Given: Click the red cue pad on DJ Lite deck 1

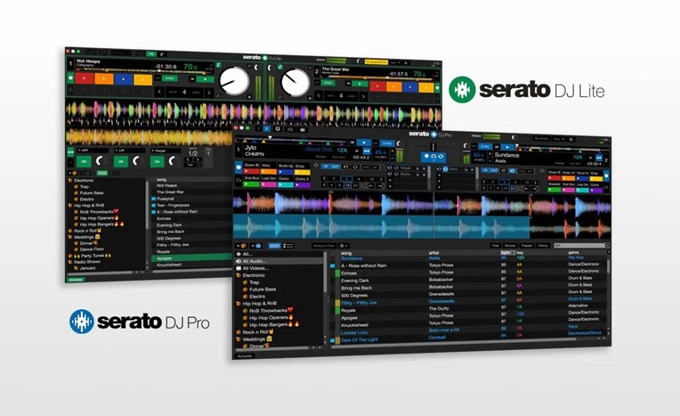Looking at the screenshot, I should [85, 79].
